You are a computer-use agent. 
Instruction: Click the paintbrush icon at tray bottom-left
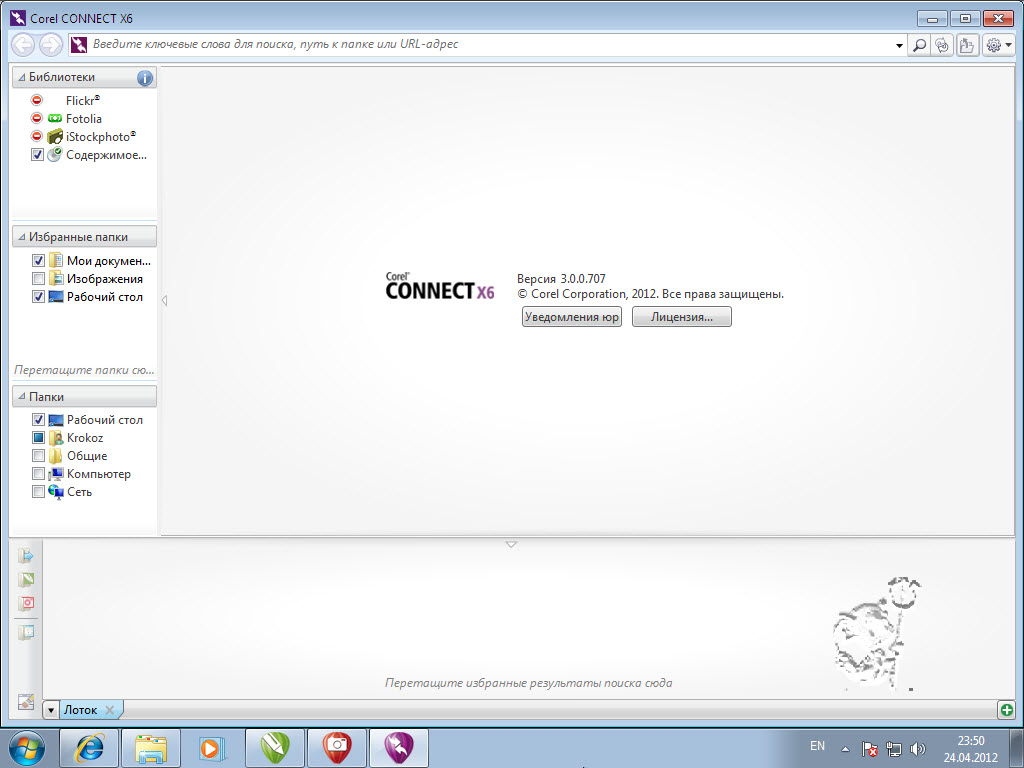pyautogui.click(x=27, y=701)
